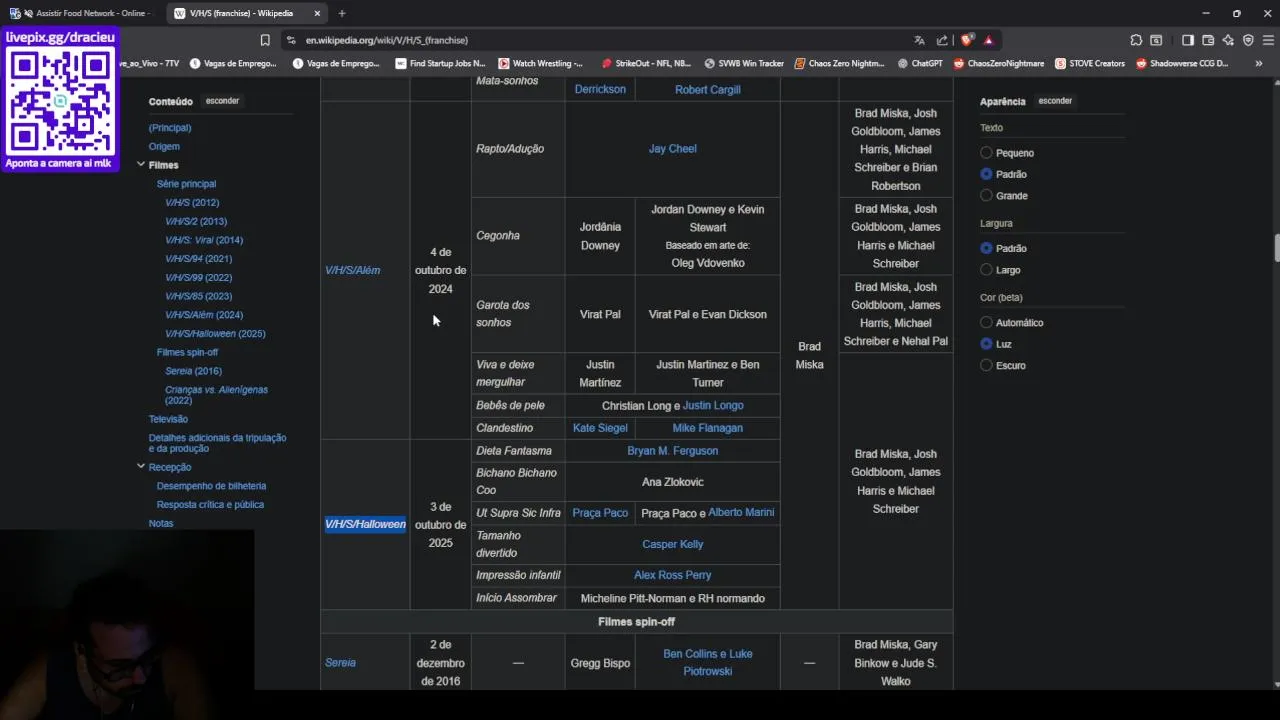Open the SVWB Win Tracker bookmark
Viewport: 1280px width, 720px height.
coord(744,63)
